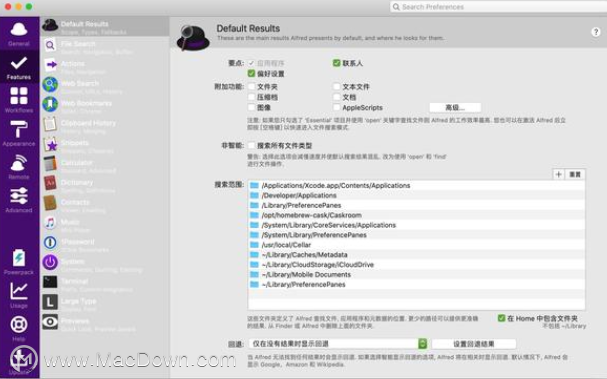
Task: Select the 1Password feature
Action: pyautogui.click(x=105, y=244)
